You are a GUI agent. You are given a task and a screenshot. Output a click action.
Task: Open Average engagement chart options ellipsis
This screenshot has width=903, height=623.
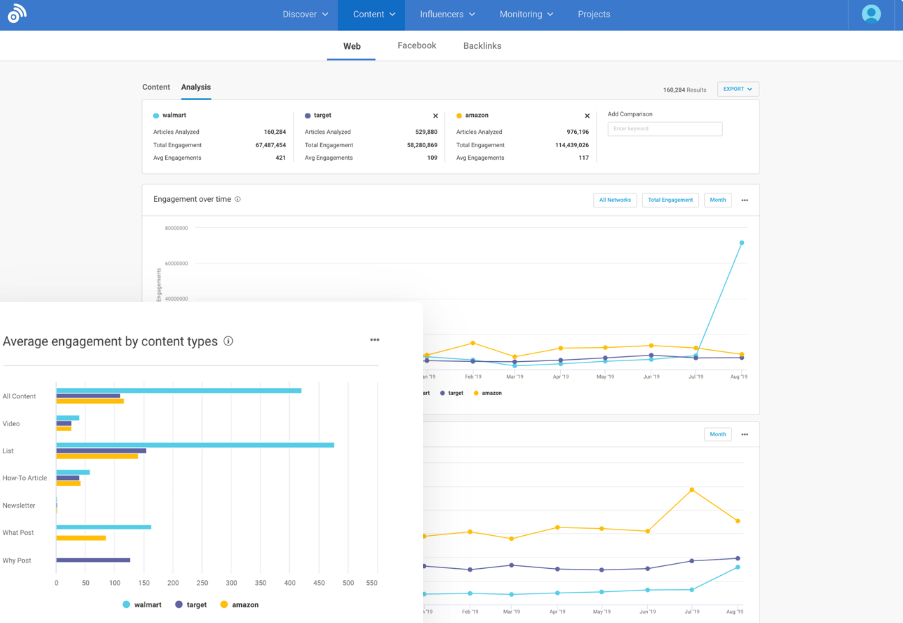[x=375, y=340]
